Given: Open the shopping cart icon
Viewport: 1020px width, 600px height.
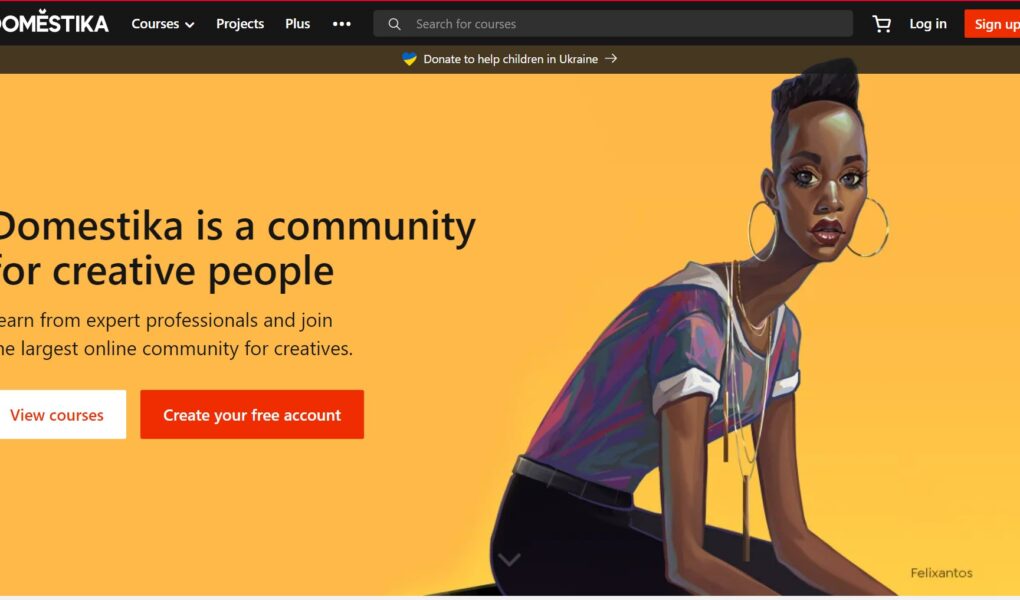Looking at the screenshot, I should click(881, 24).
